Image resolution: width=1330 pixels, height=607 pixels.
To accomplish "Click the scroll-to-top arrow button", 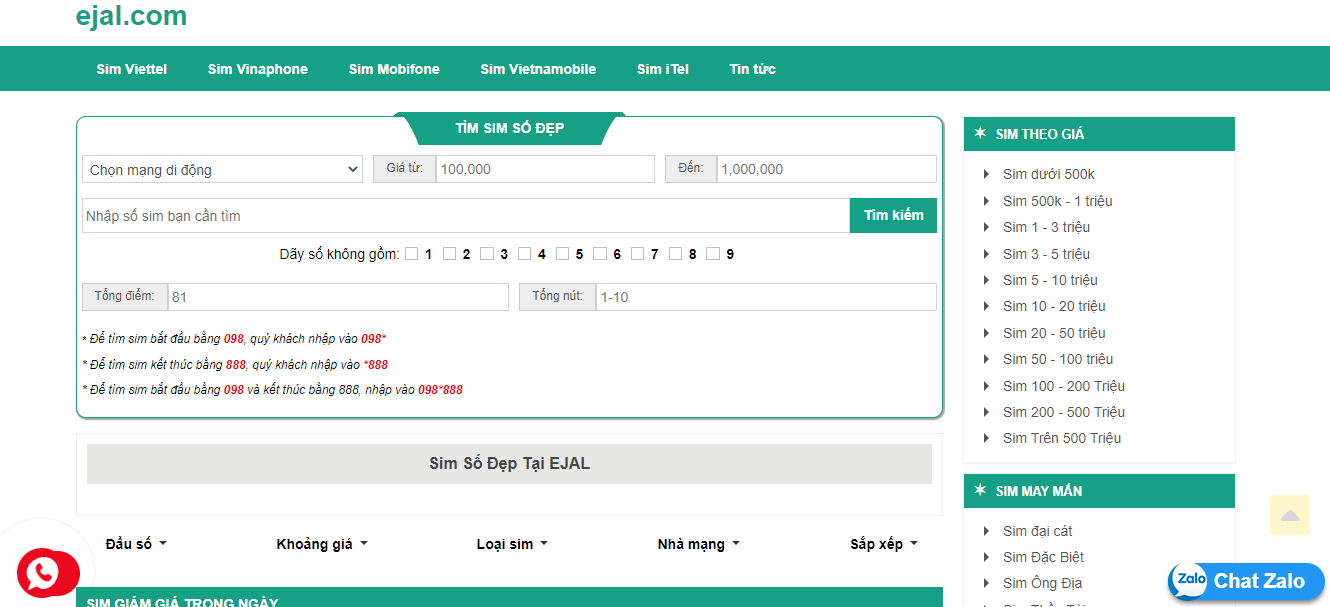I will pyautogui.click(x=1290, y=516).
